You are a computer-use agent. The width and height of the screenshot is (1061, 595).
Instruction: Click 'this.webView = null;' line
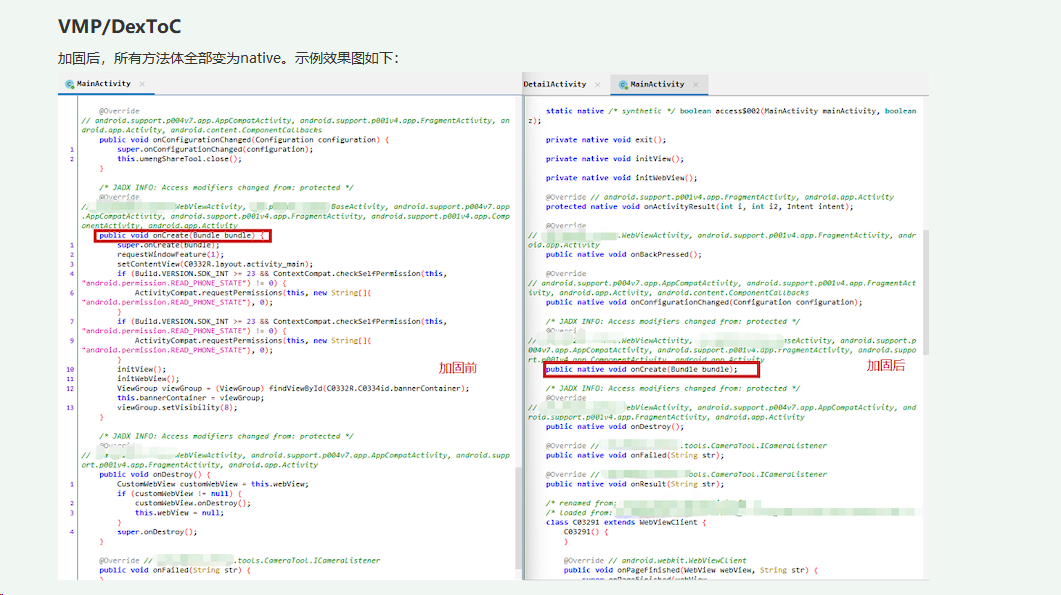click(x=179, y=513)
